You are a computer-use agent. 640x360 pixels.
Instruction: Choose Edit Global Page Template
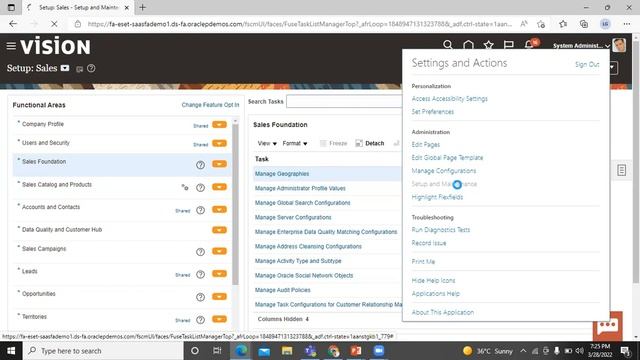[x=447, y=158]
